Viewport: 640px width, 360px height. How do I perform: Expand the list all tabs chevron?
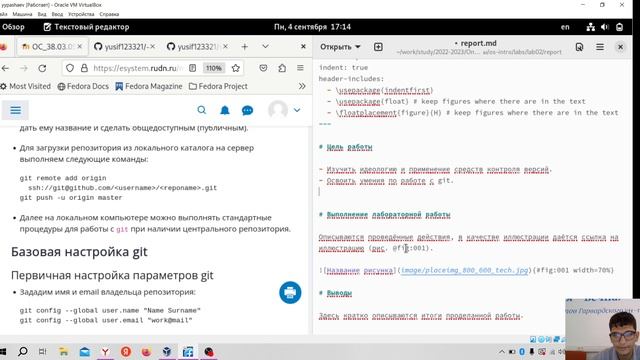click(265, 47)
